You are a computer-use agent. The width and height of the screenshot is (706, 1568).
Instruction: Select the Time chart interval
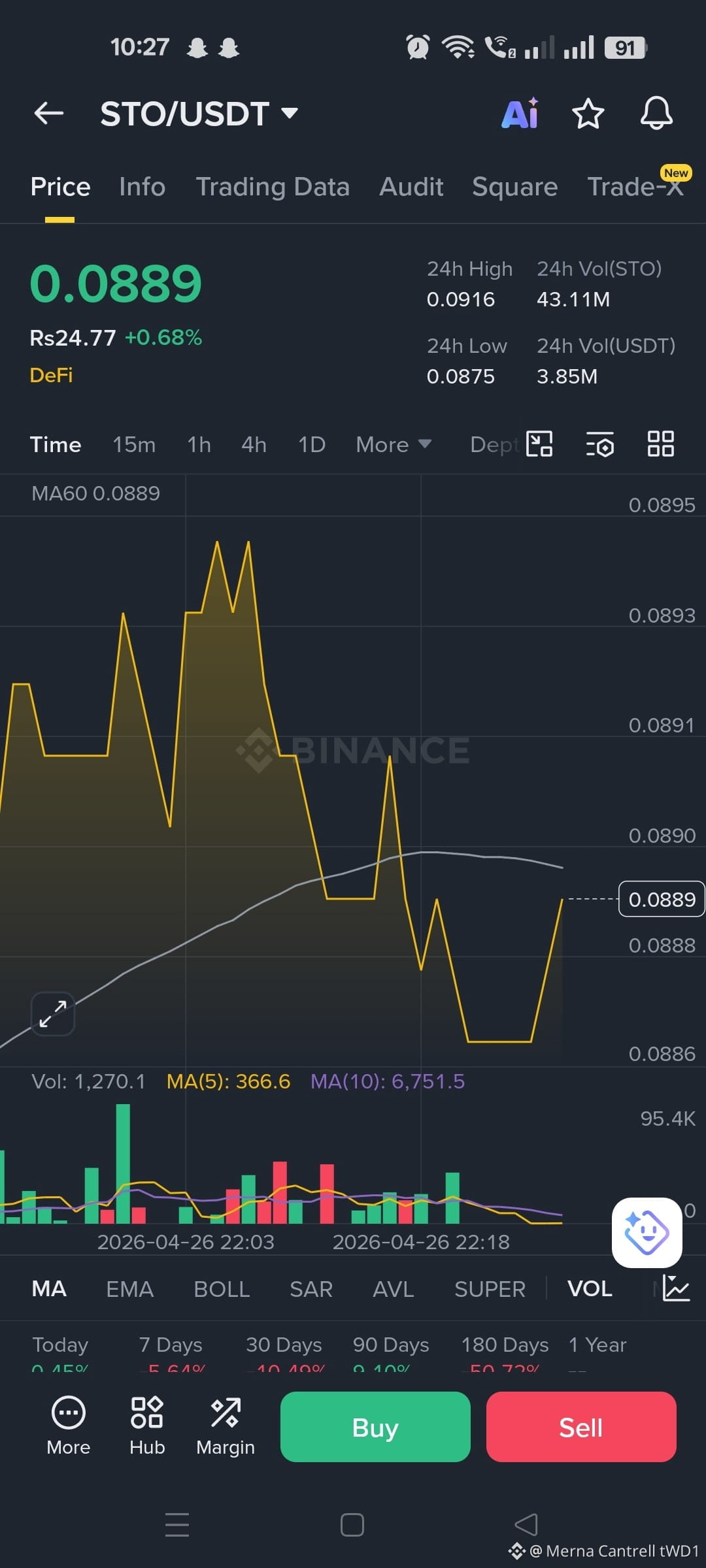[56, 445]
